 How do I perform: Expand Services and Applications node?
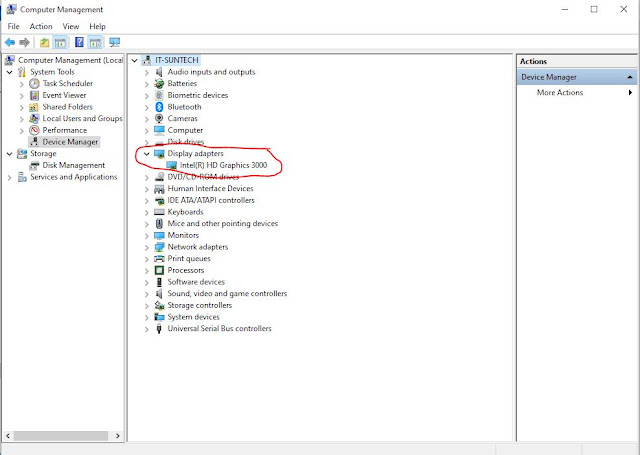[x=9, y=177]
